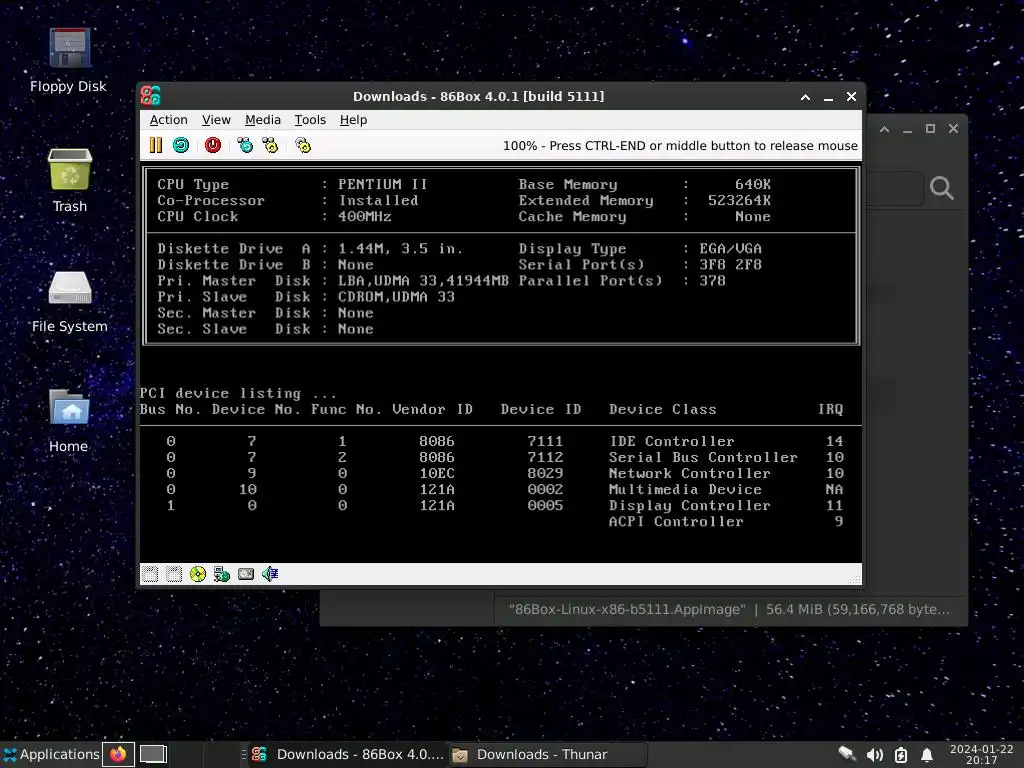1024x768 pixels.
Task: Click the '400MHz' CPU clock value
Action: (x=364, y=216)
